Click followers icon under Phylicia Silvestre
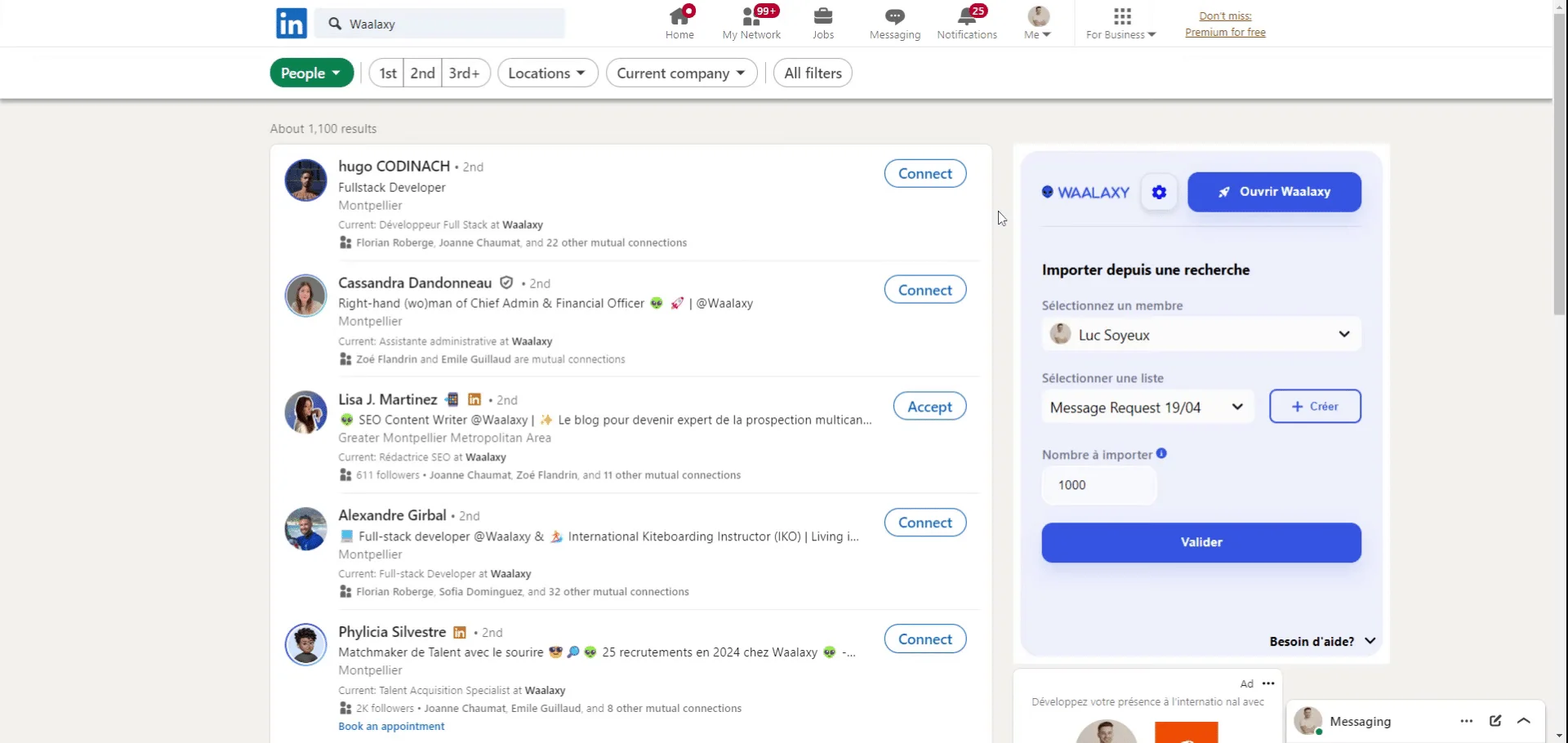The width and height of the screenshot is (1568, 743). pyautogui.click(x=345, y=709)
